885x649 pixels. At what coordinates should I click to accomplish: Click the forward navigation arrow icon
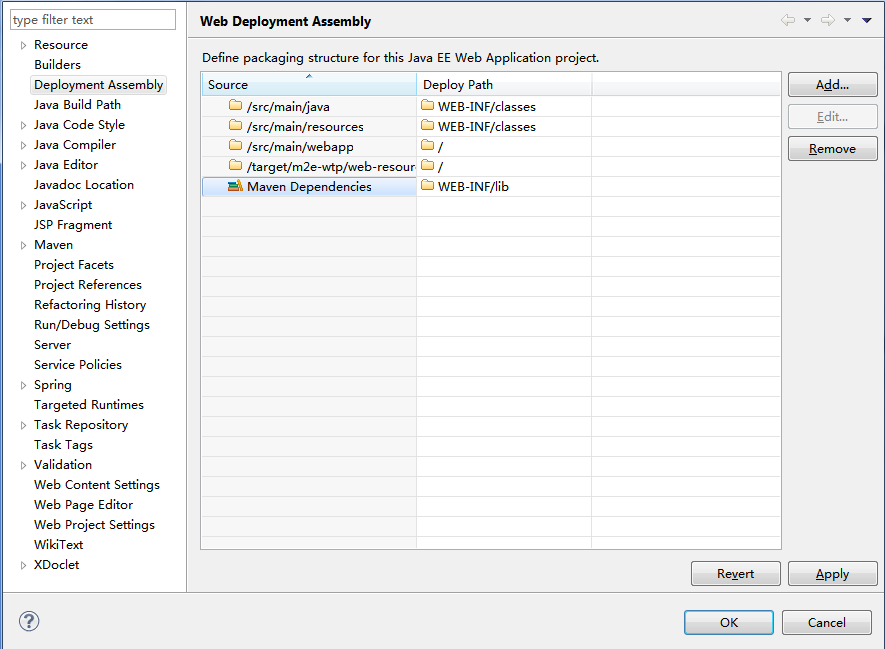[827, 21]
